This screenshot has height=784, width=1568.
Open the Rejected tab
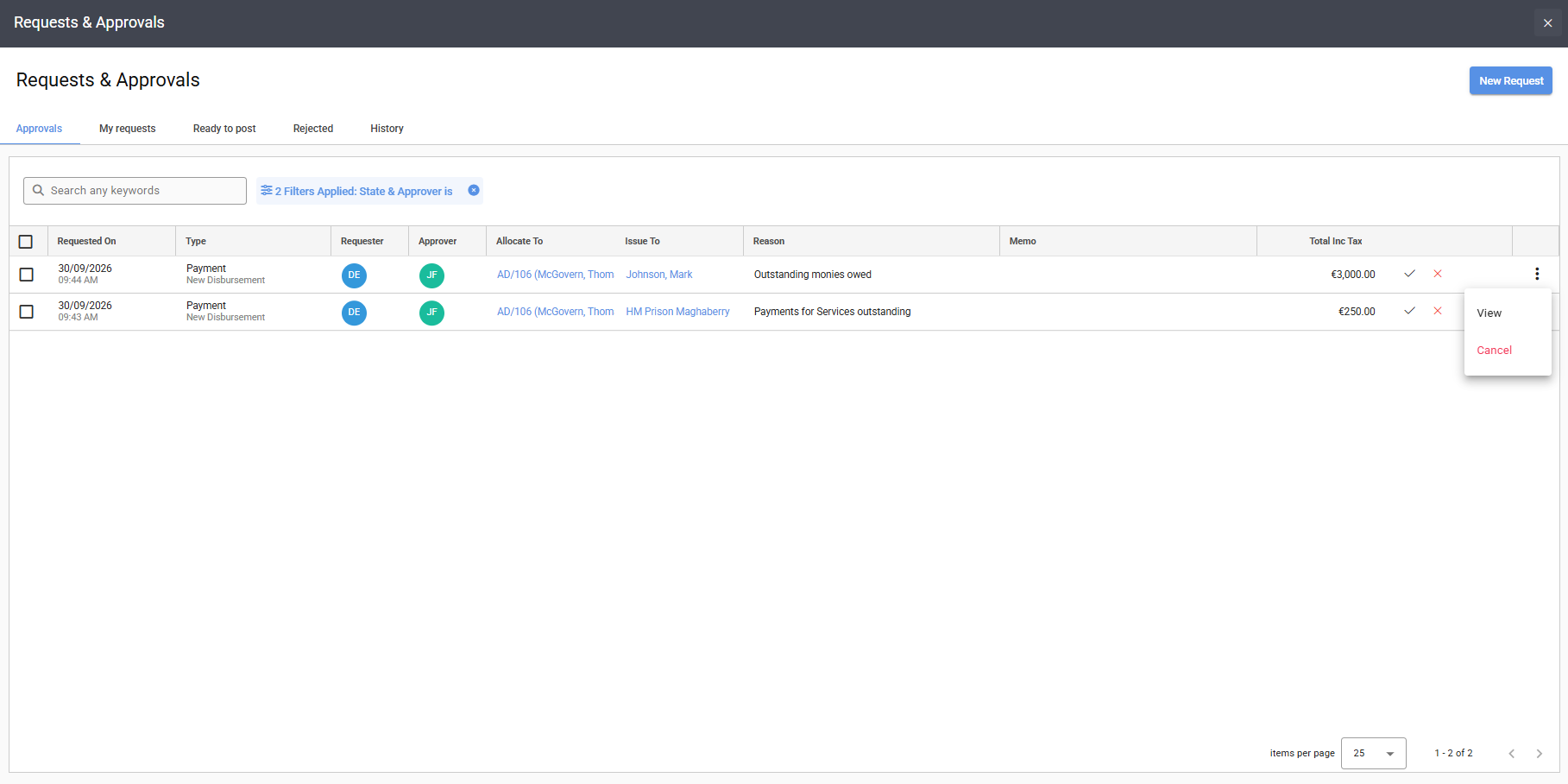tap(313, 129)
